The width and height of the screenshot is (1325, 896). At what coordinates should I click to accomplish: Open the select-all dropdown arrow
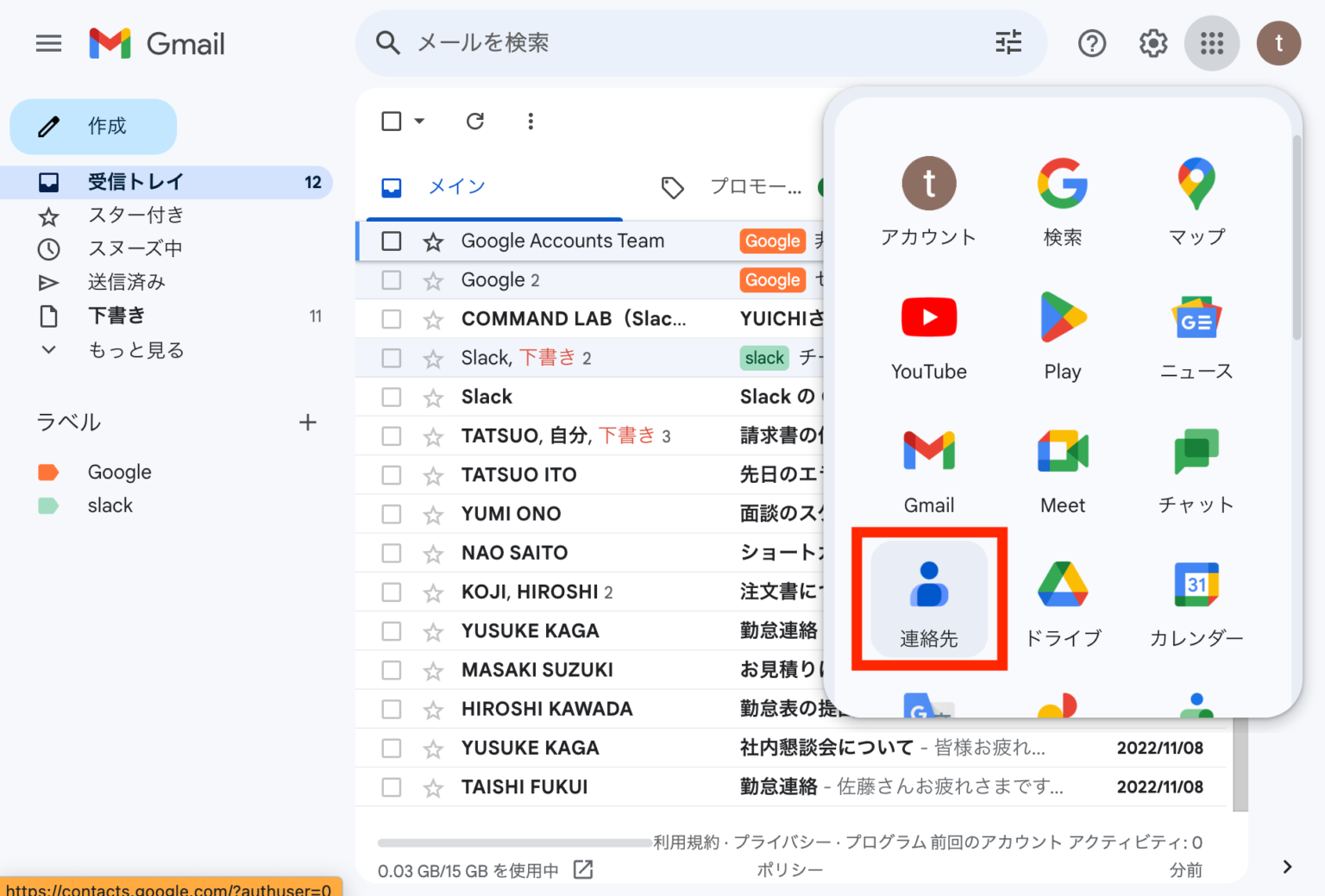click(420, 122)
